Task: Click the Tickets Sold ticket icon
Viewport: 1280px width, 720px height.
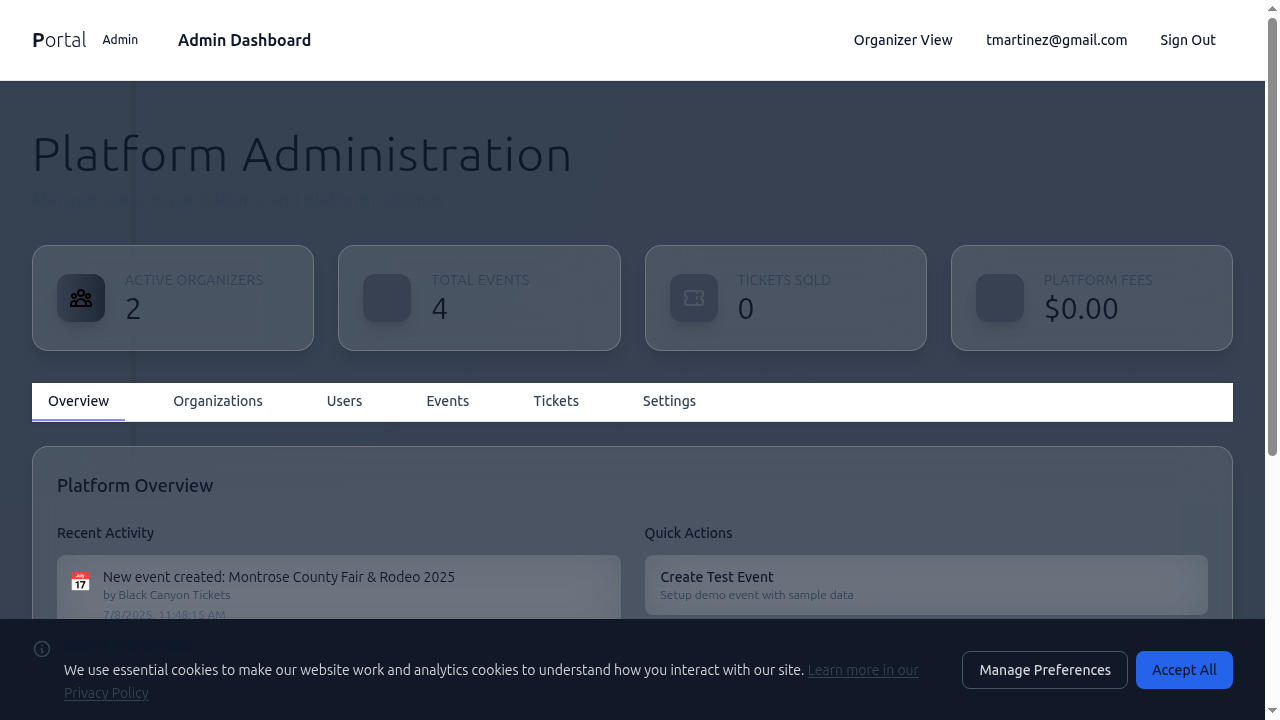Action: pyautogui.click(x=694, y=298)
